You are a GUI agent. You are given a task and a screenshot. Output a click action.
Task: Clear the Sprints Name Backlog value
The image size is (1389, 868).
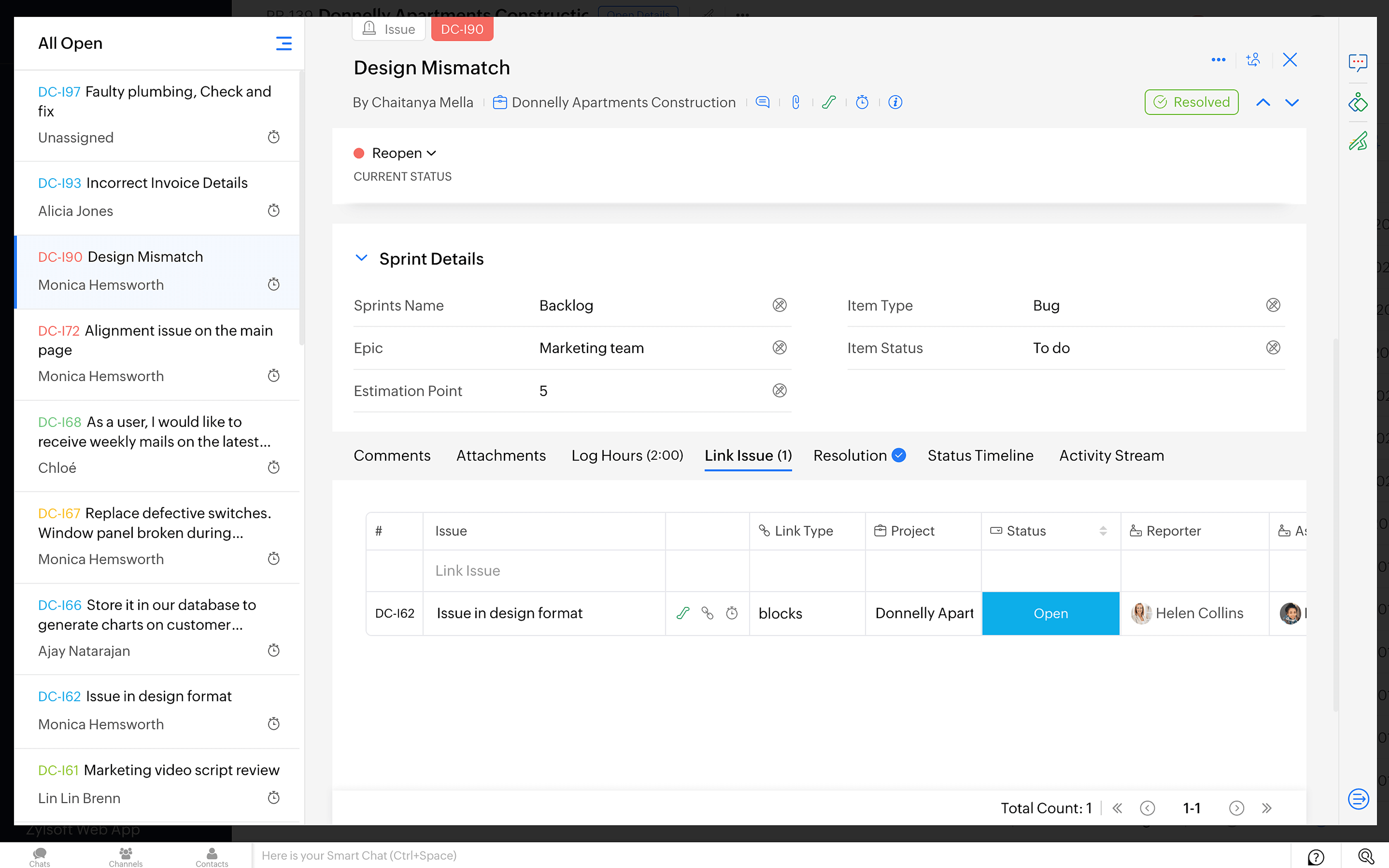click(x=779, y=305)
